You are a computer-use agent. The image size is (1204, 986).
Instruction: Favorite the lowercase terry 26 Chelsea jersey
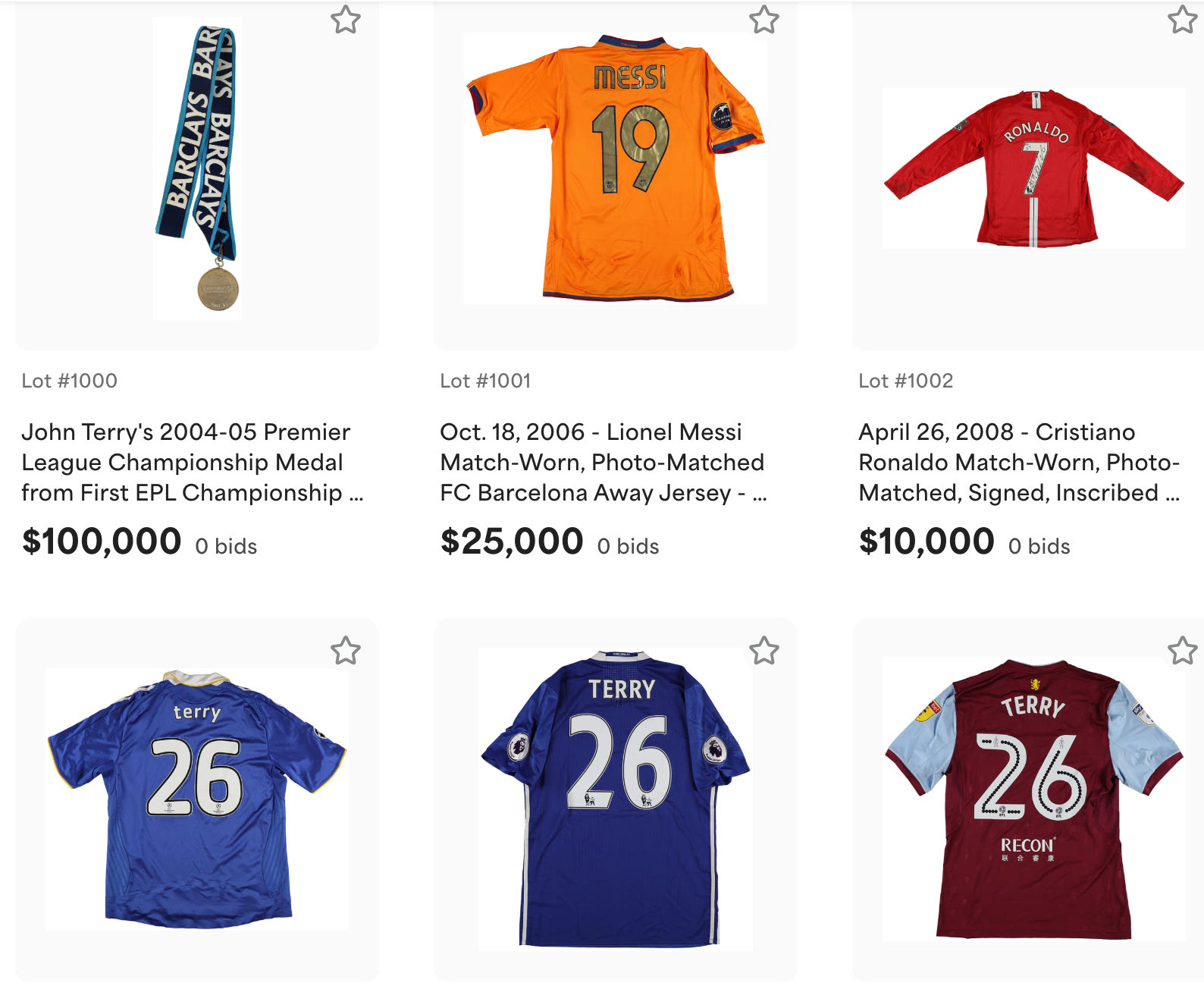click(346, 651)
